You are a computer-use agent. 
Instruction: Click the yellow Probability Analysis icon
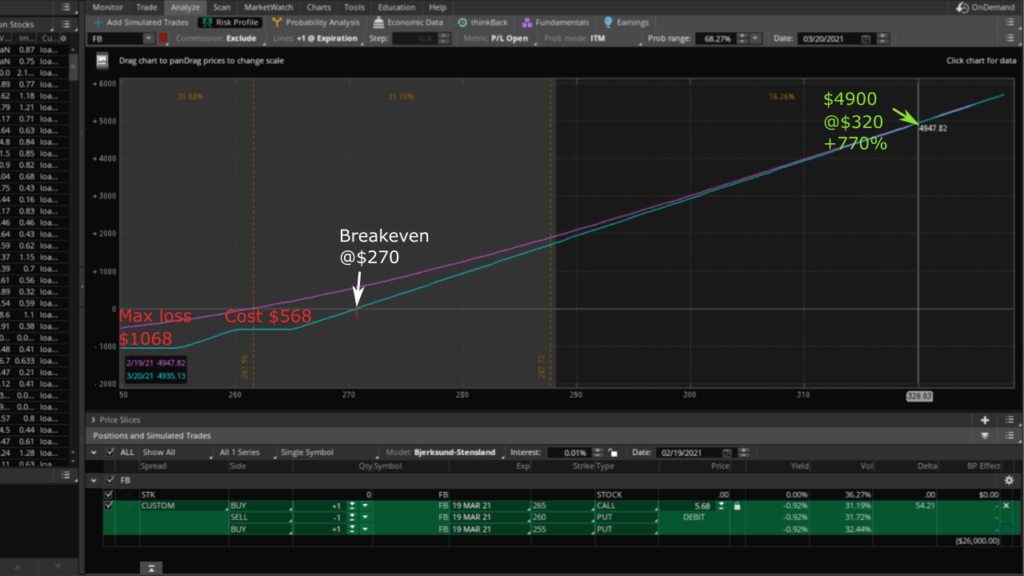[x=277, y=22]
